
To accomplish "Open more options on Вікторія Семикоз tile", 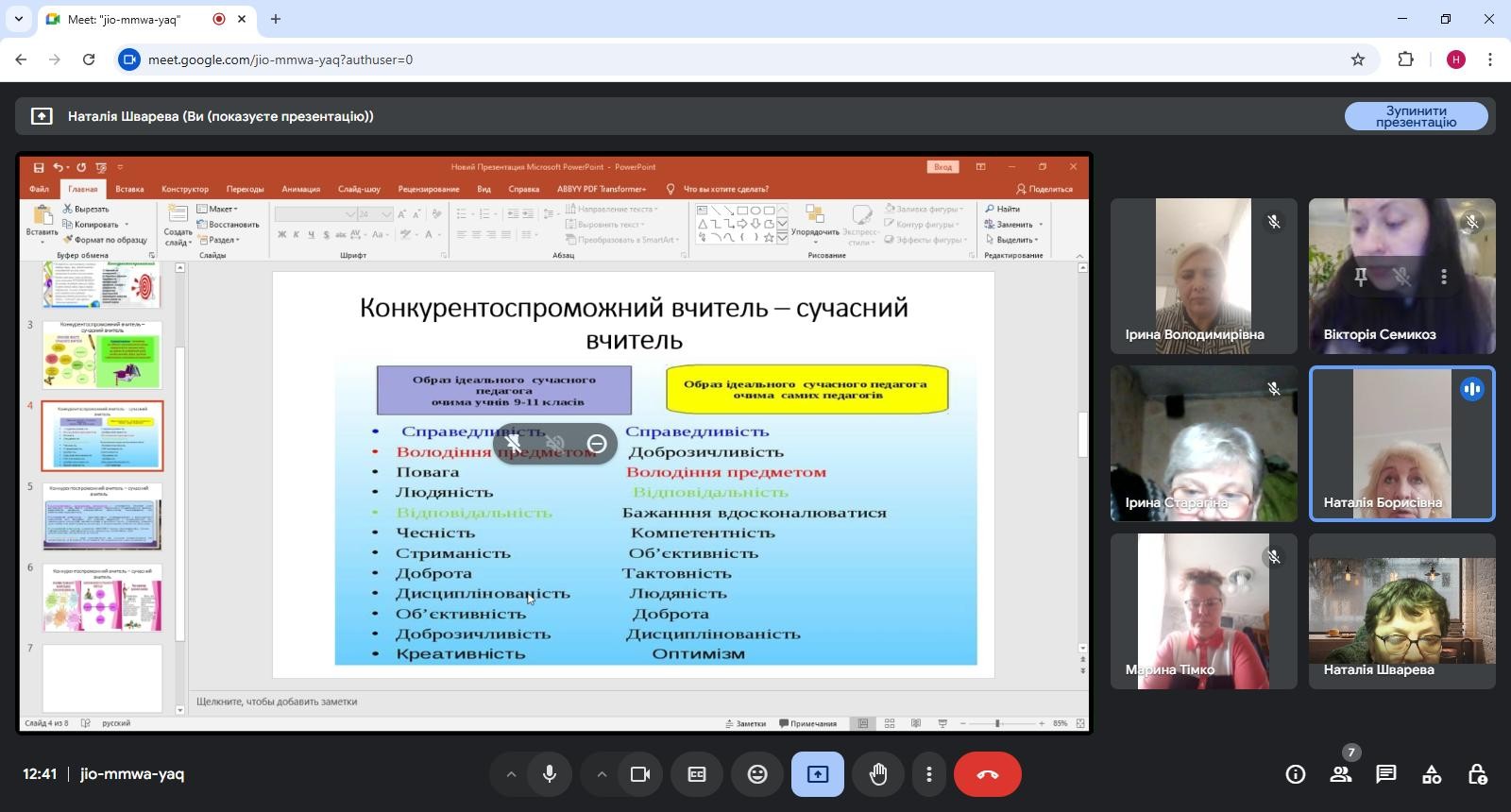I will (1444, 277).
